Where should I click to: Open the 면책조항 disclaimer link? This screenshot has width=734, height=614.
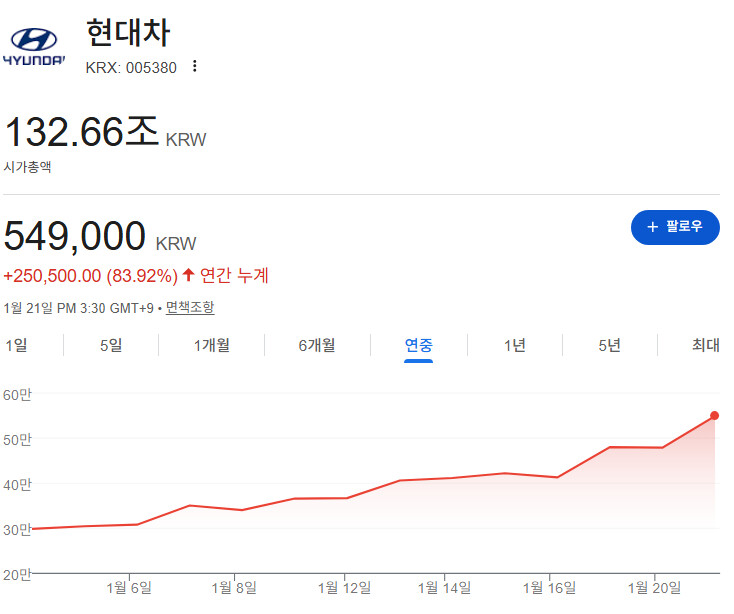point(190,308)
